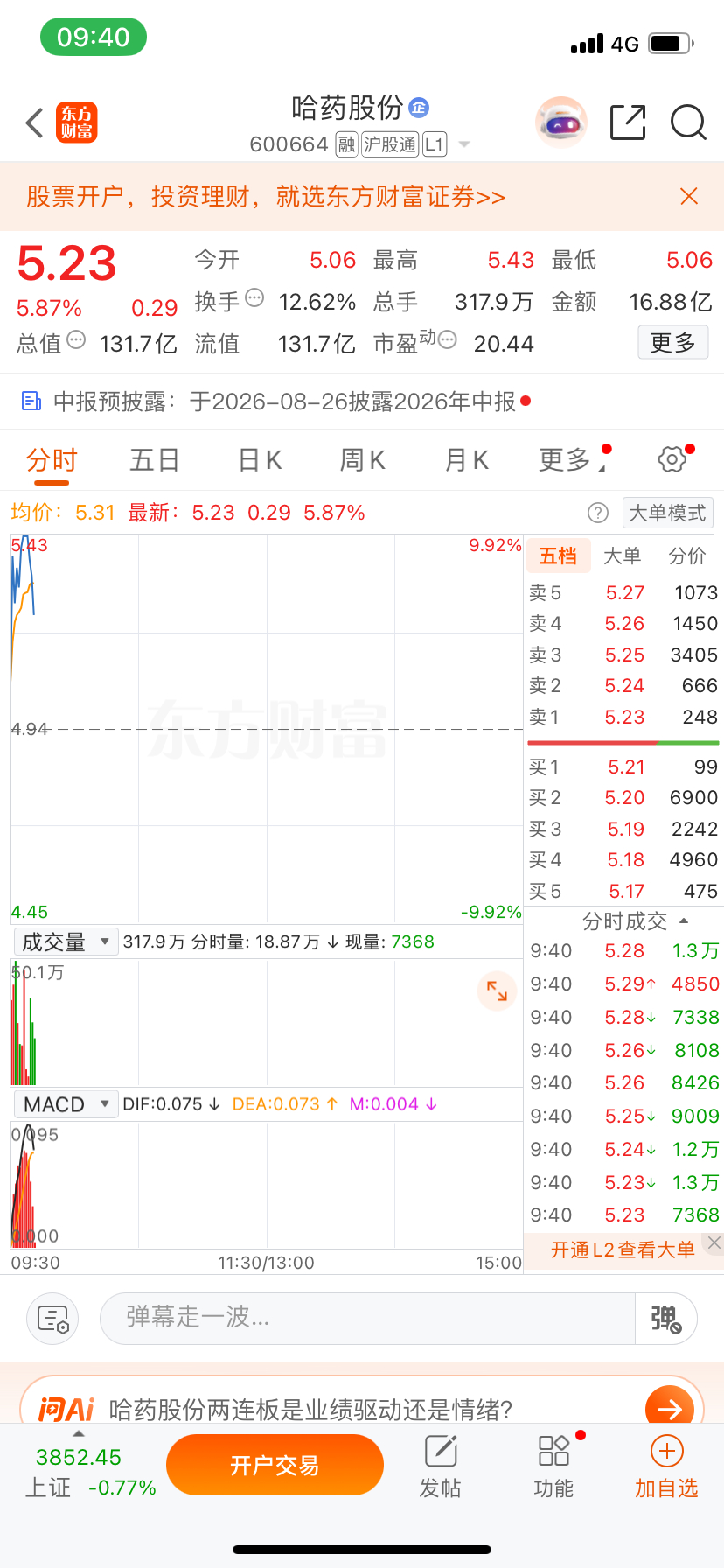Tap the 东方财富 orange logo icon
724x1568 pixels.
[77, 122]
